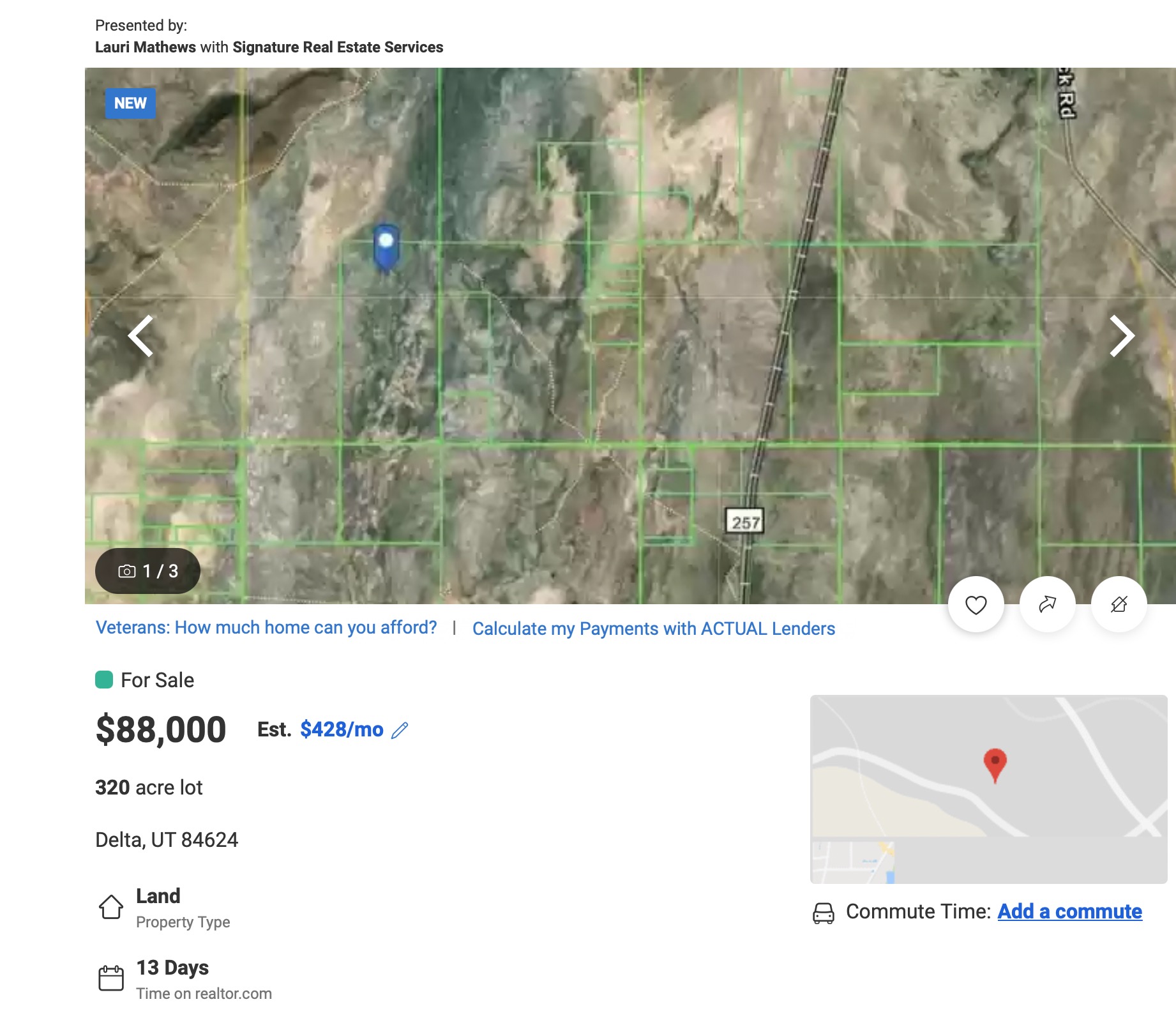
Task: Click the calendar icon beside 13 Days
Action: click(111, 978)
